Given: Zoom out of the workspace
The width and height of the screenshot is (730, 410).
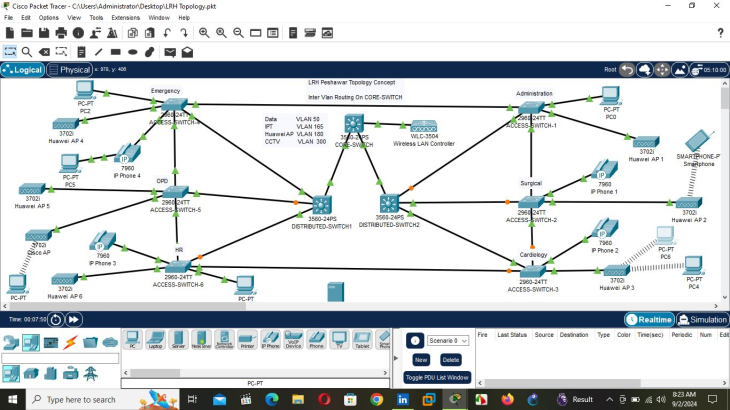Looking at the screenshot, I should click(x=238, y=33).
